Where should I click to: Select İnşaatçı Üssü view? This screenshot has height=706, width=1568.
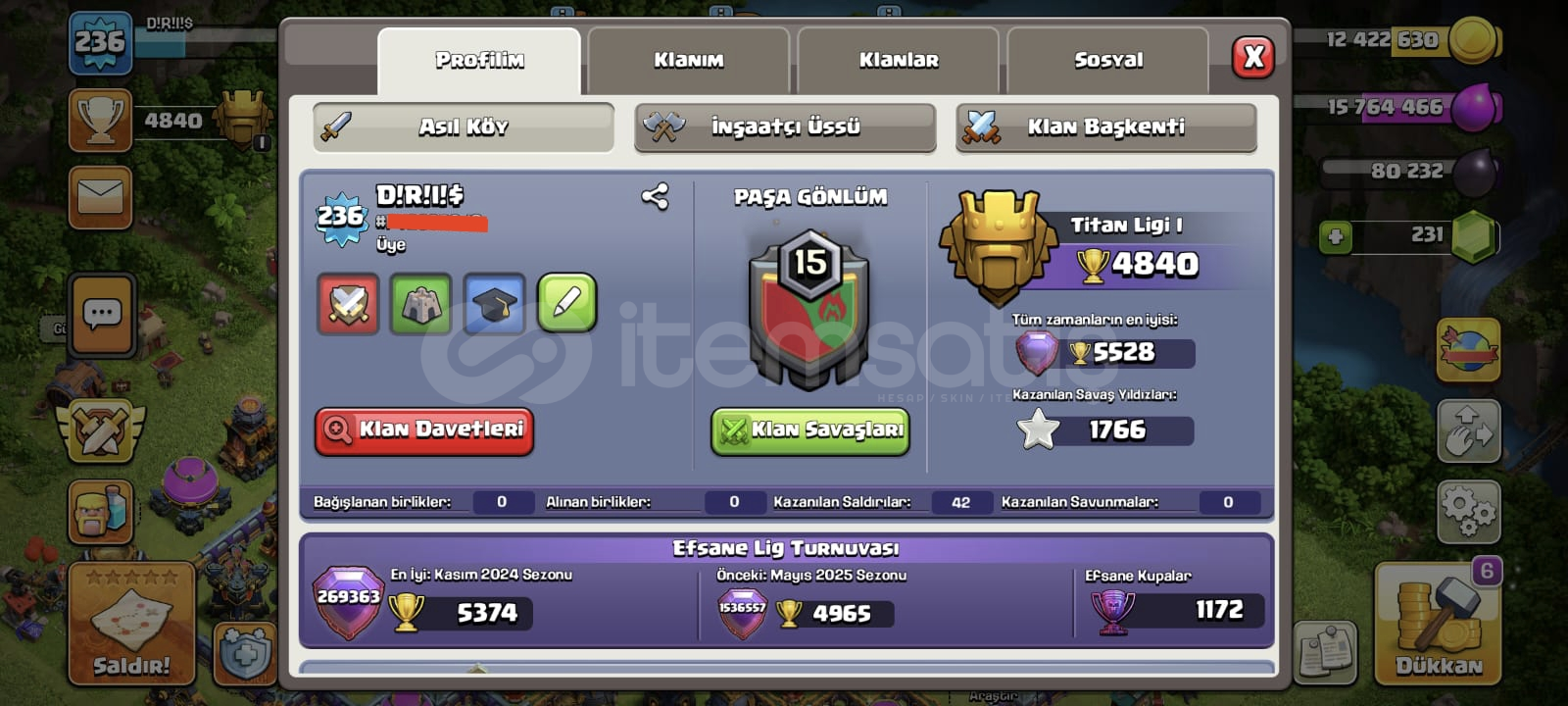coord(785,127)
